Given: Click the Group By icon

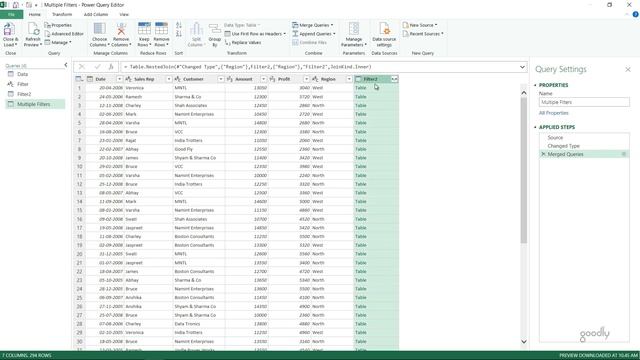Looking at the screenshot, I should coord(215,29).
